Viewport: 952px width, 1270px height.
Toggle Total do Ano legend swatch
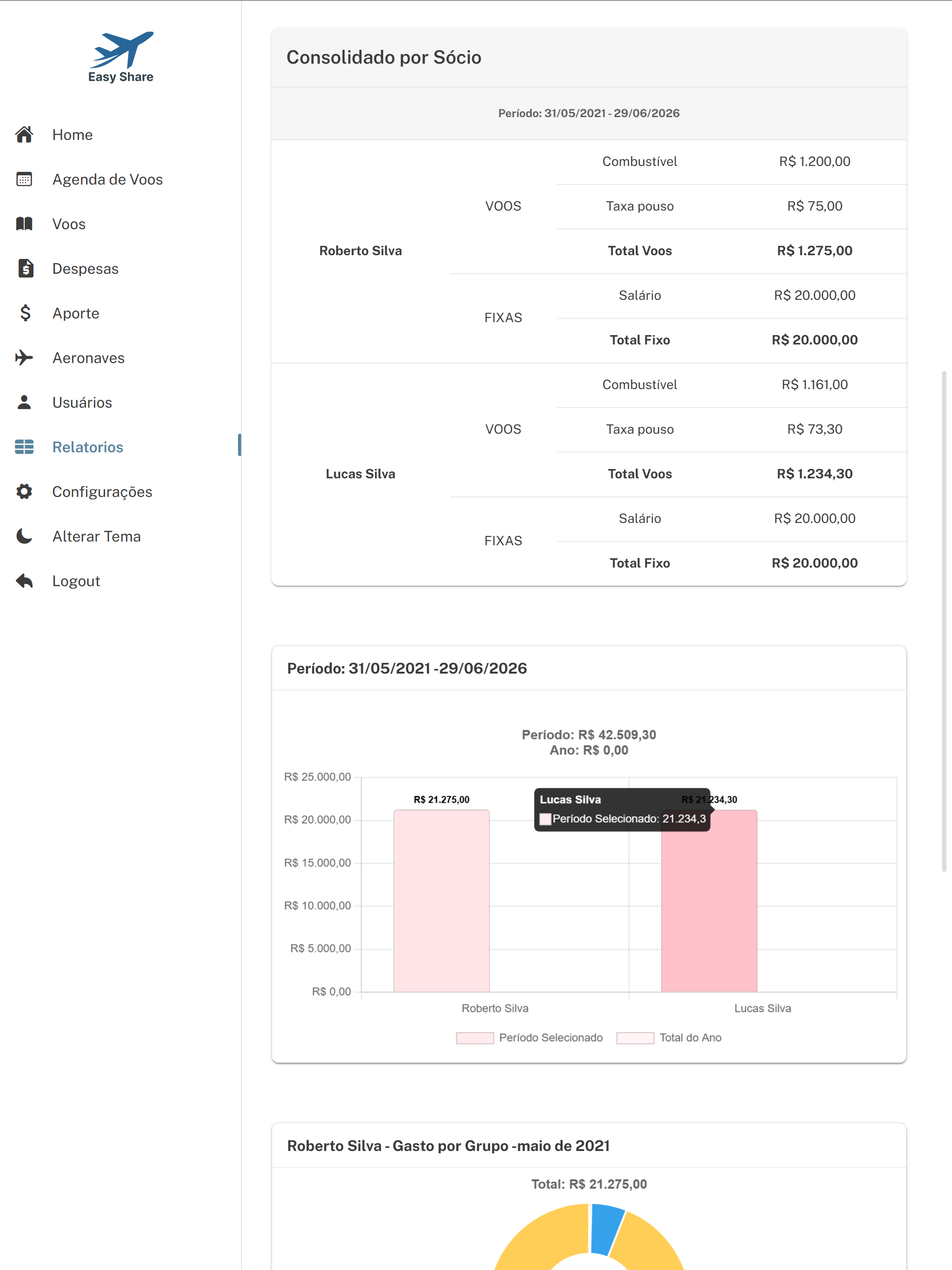[x=635, y=1038]
